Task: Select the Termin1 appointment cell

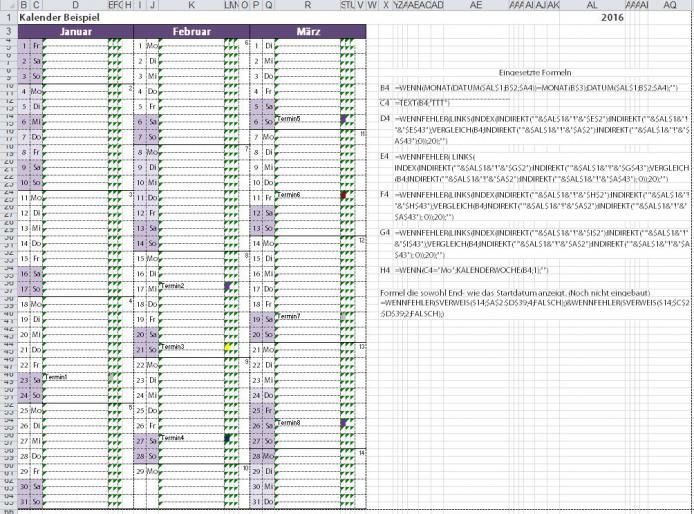Action: (76, 377)
